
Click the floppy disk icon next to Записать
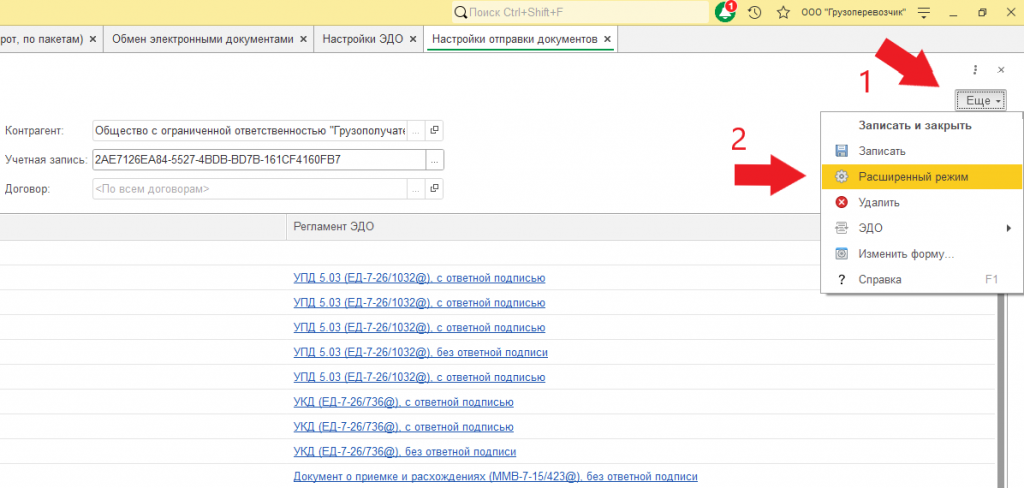[842, 151]
